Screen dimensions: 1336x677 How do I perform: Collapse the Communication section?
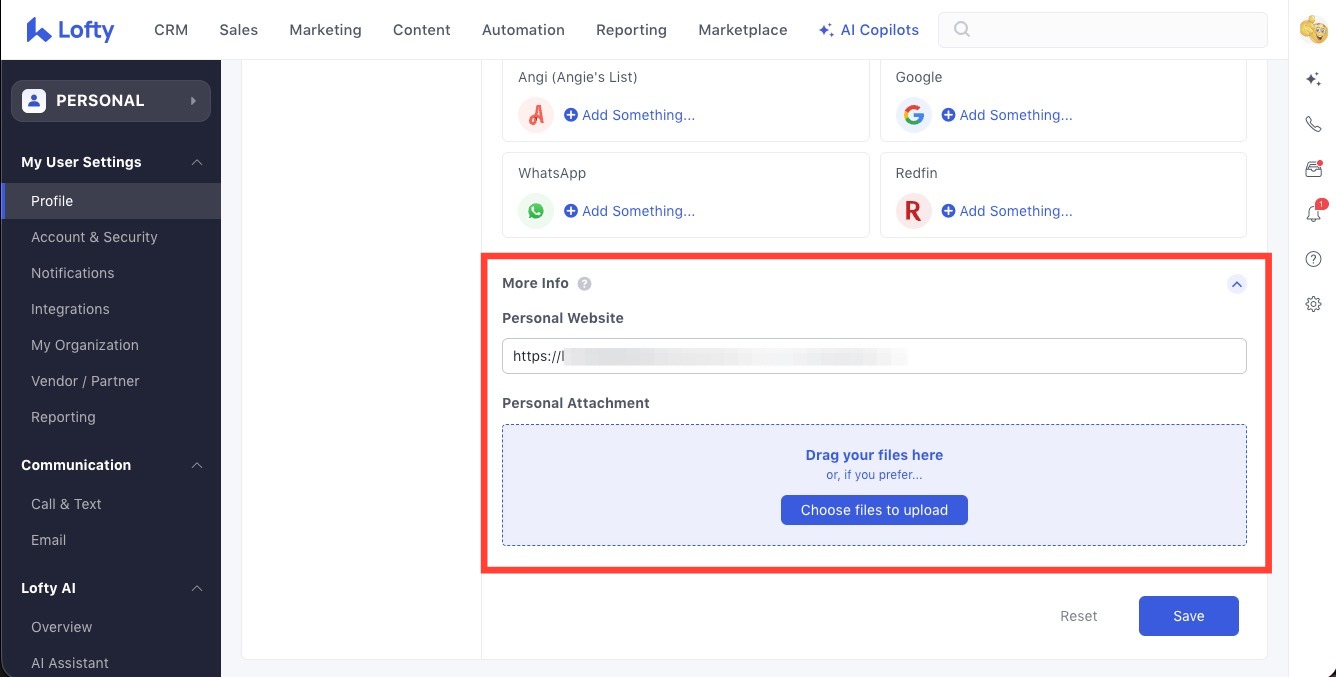[197, 465]
